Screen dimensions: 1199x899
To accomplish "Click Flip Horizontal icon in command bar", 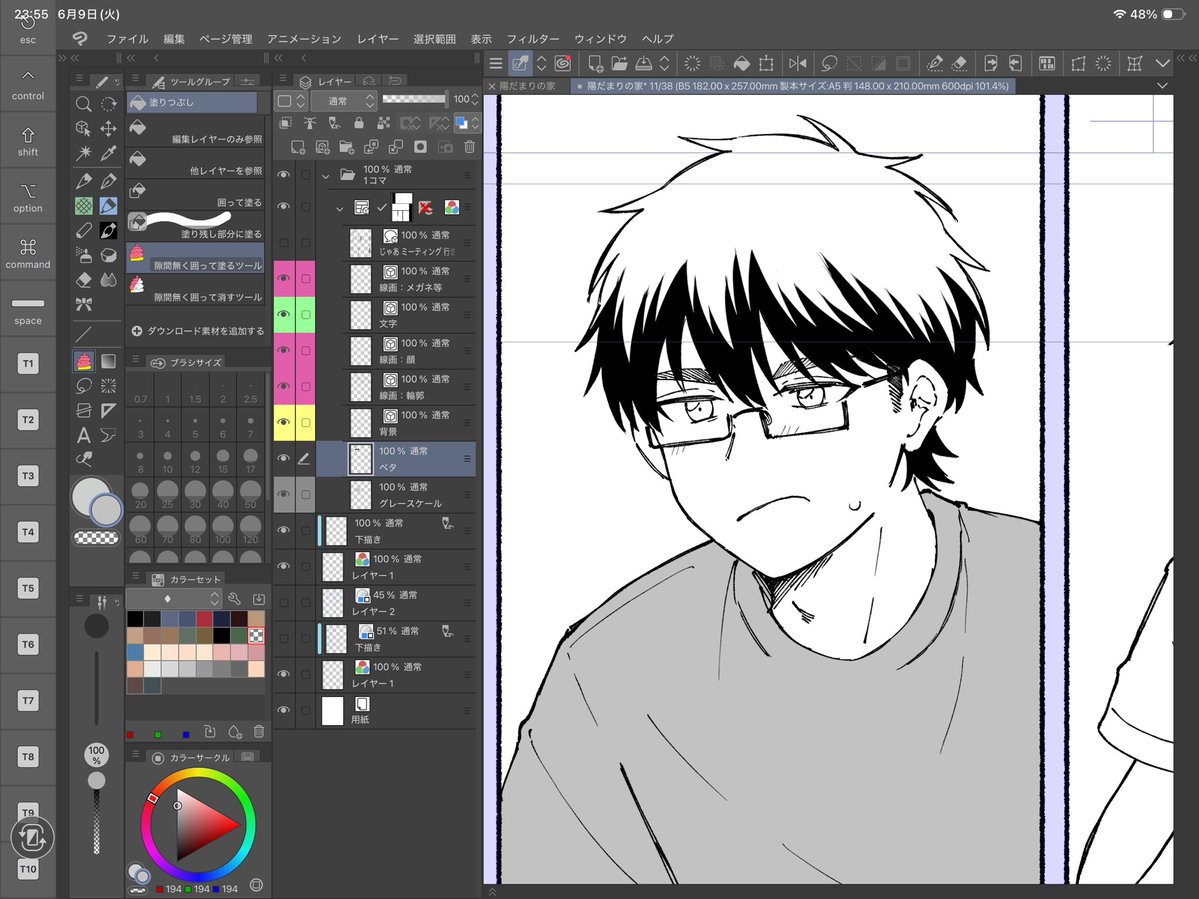I will coord(798,63).
